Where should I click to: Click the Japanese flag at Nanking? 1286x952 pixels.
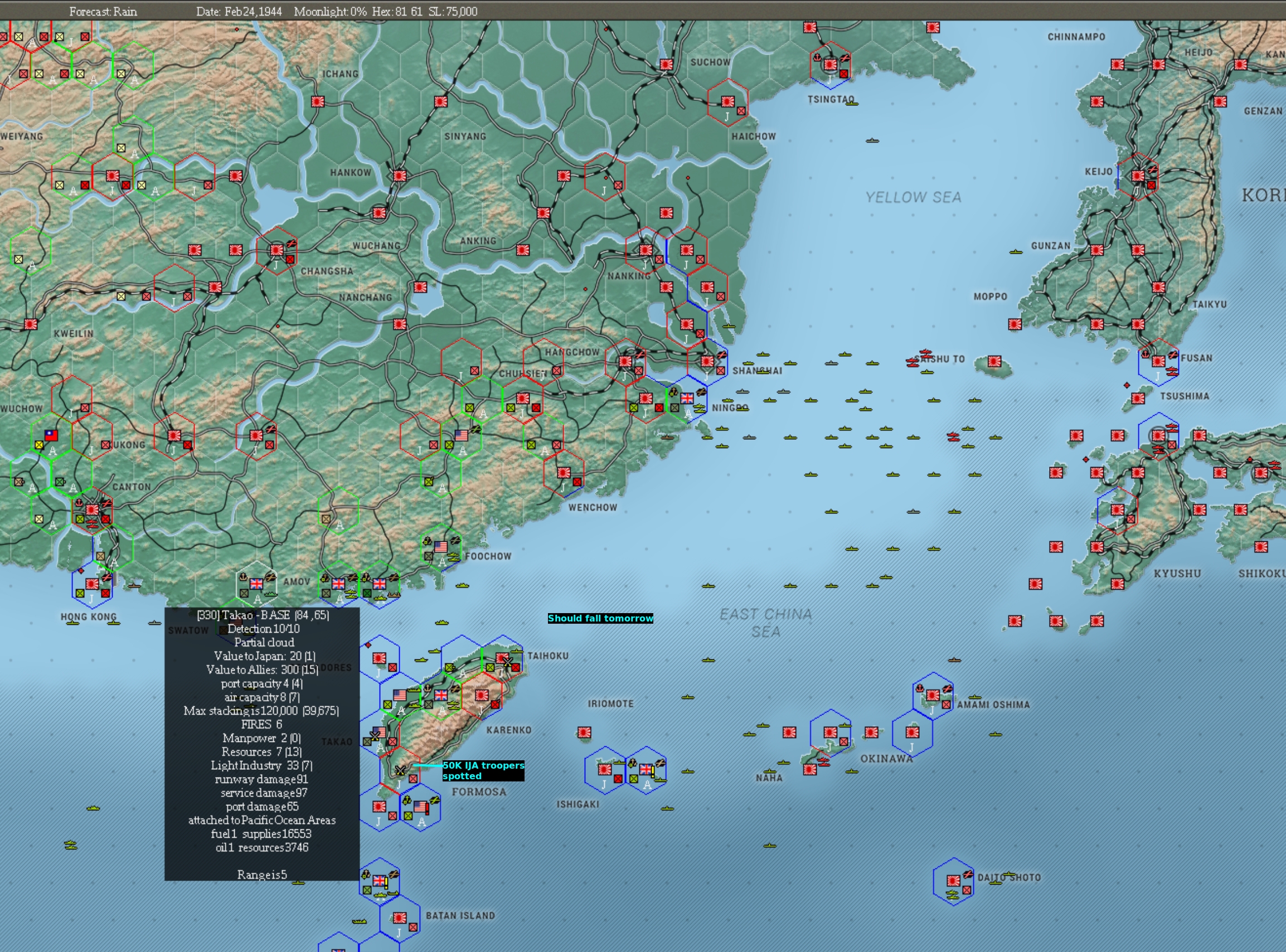click(x=646, y=250)
